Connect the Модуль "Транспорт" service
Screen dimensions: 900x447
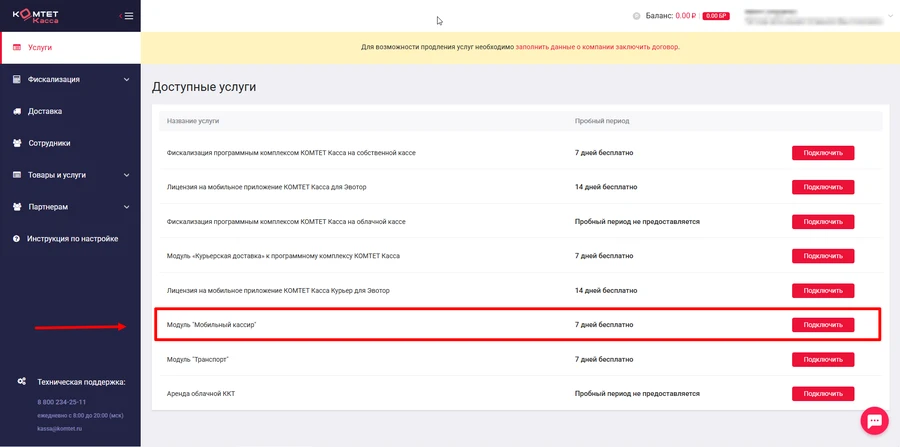[823, 359]
